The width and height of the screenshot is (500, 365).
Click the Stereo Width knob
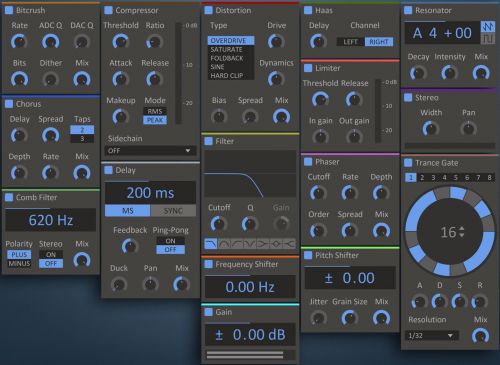click(x=431, y=129)
